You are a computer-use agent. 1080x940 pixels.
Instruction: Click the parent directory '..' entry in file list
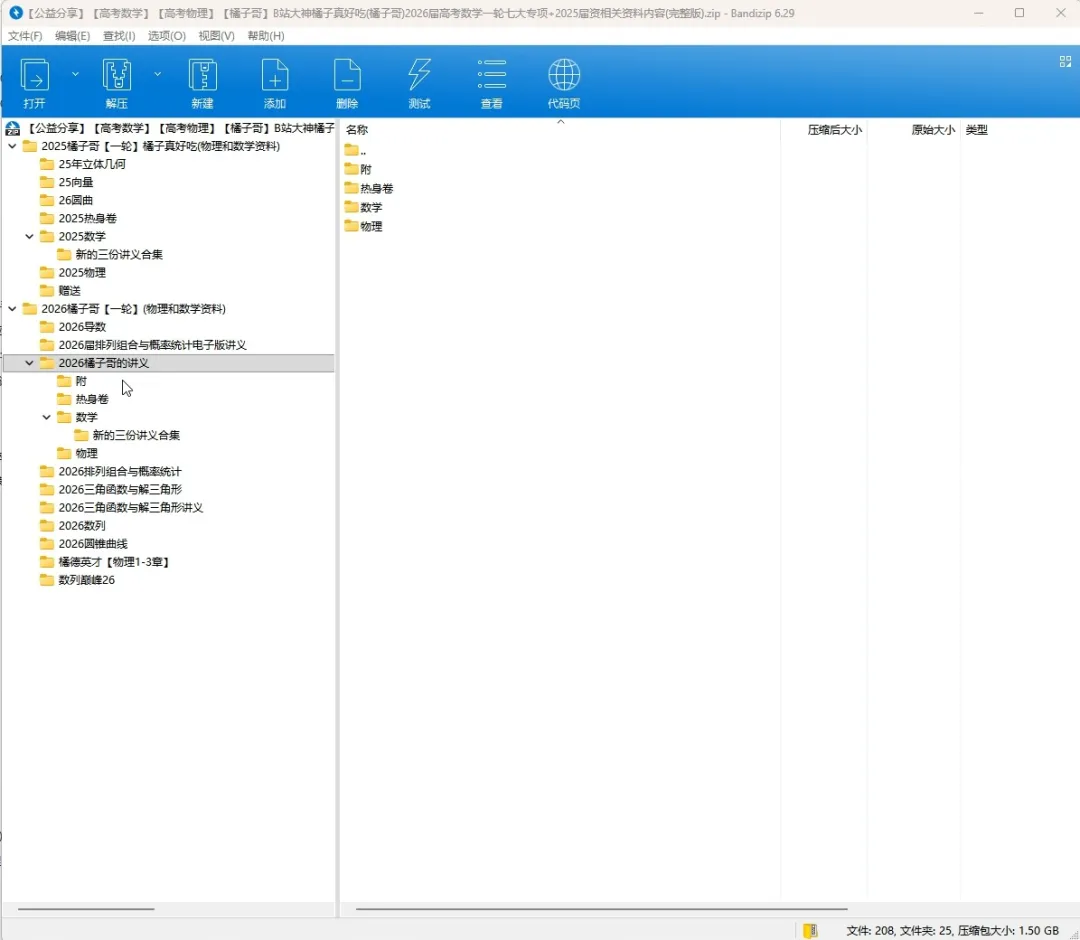(x=355, y=150)
